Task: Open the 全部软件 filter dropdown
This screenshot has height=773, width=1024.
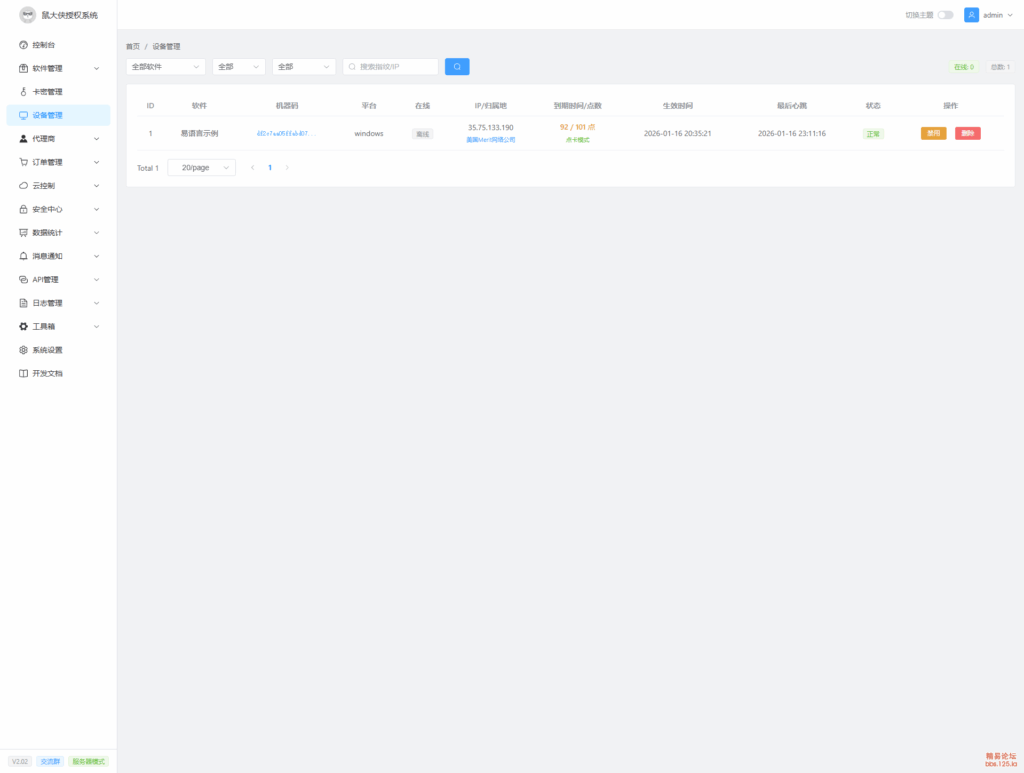Action: point(166,67)
